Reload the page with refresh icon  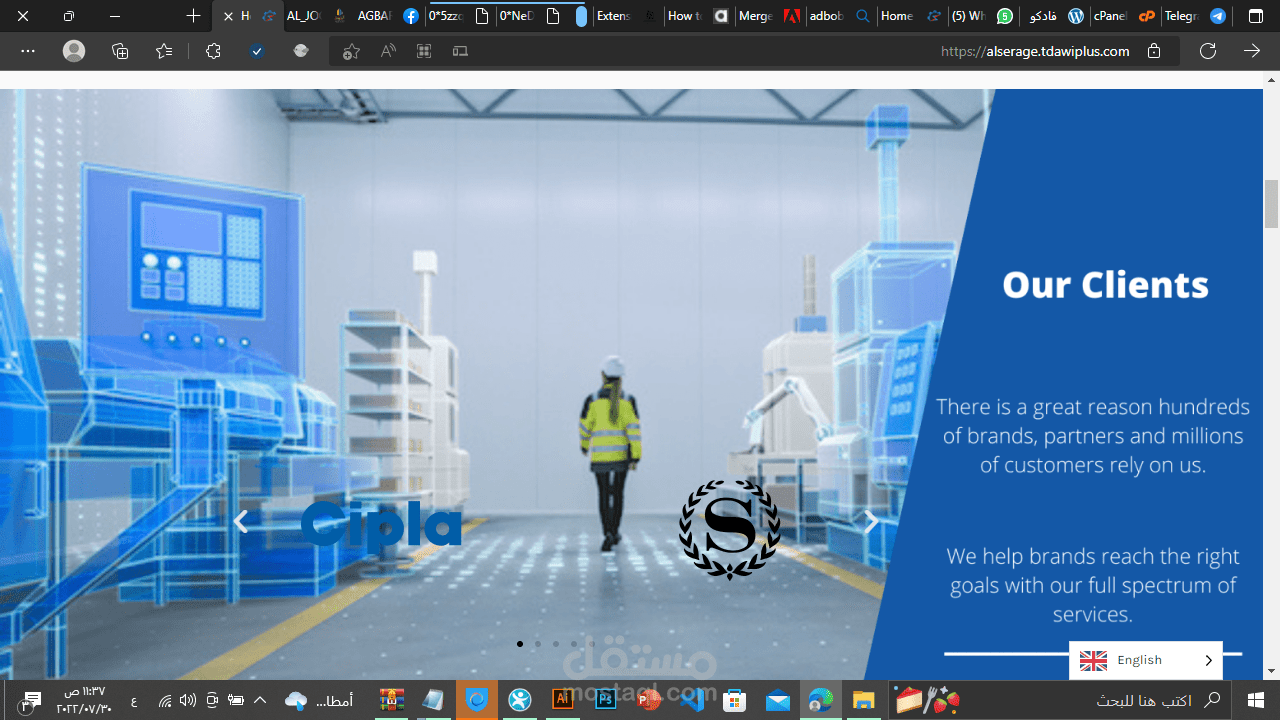(x=1208, y=51)
